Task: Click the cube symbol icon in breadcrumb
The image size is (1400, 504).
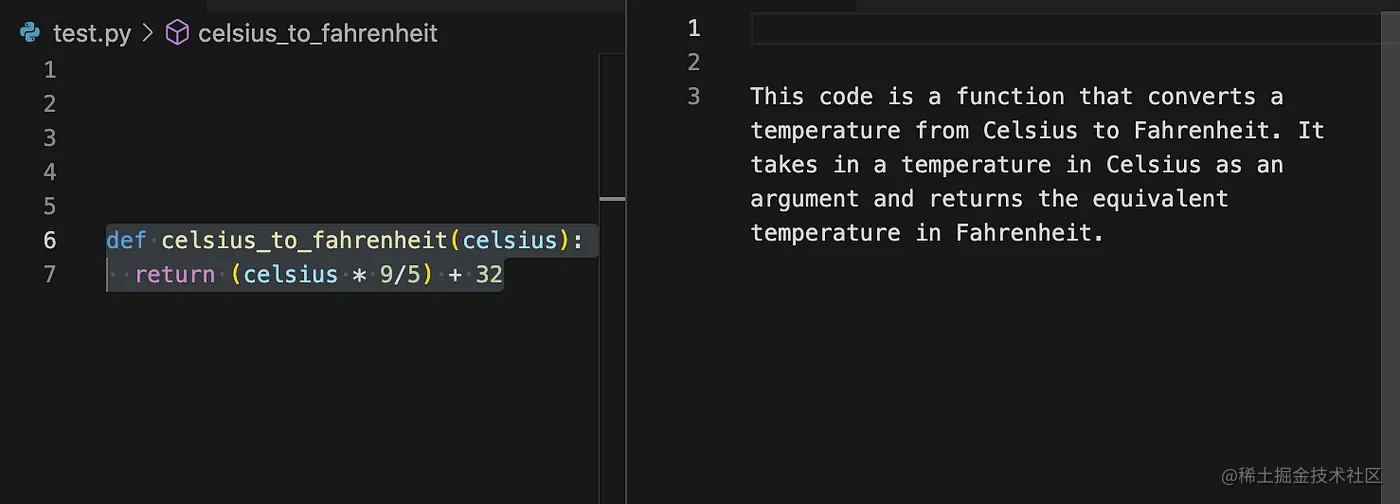Action: [177, 33]
